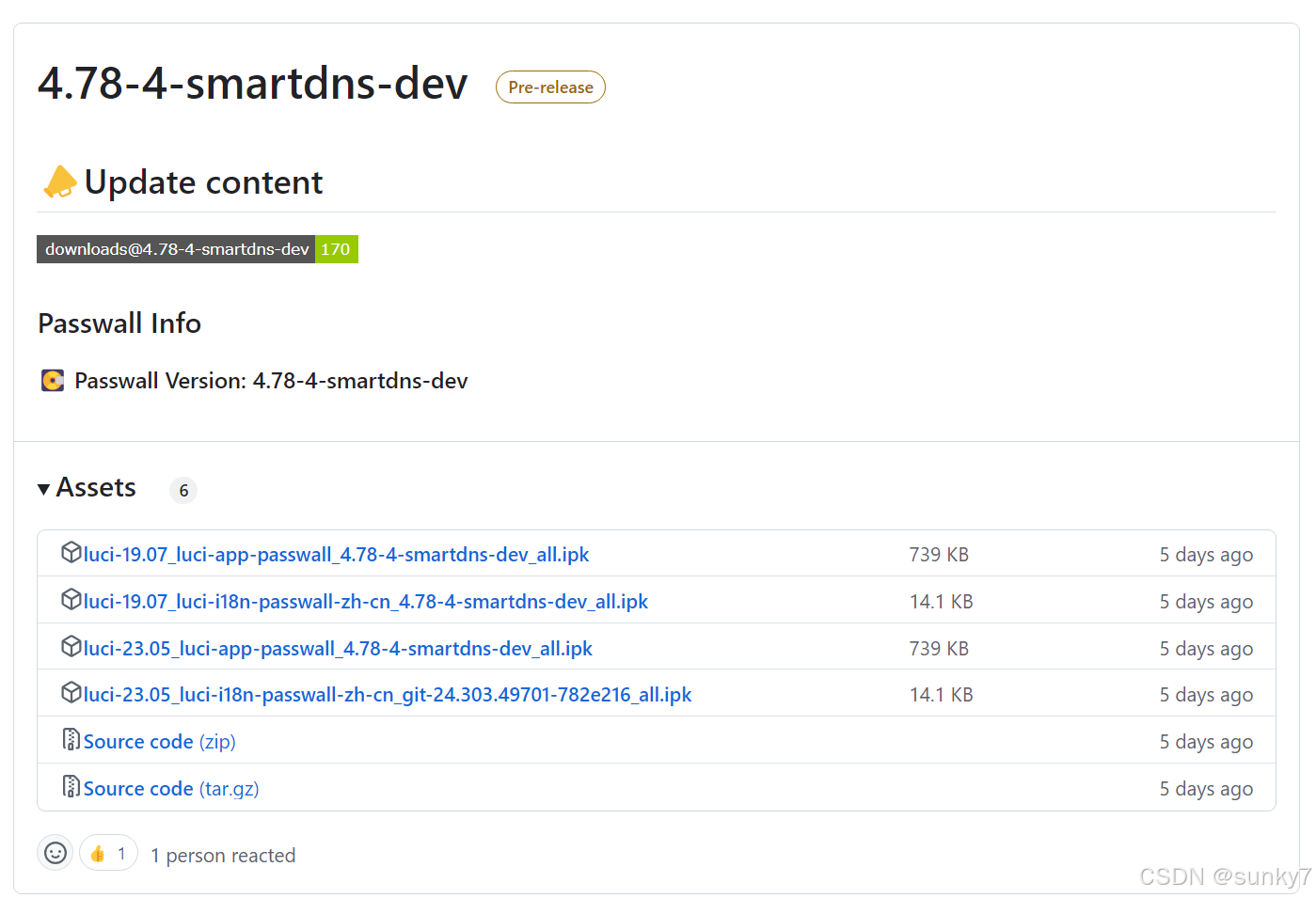Image resolution: width=1316 pixels, height=898 pixels.
Task: Click the Pre-release label
Action: click(550, 87)
